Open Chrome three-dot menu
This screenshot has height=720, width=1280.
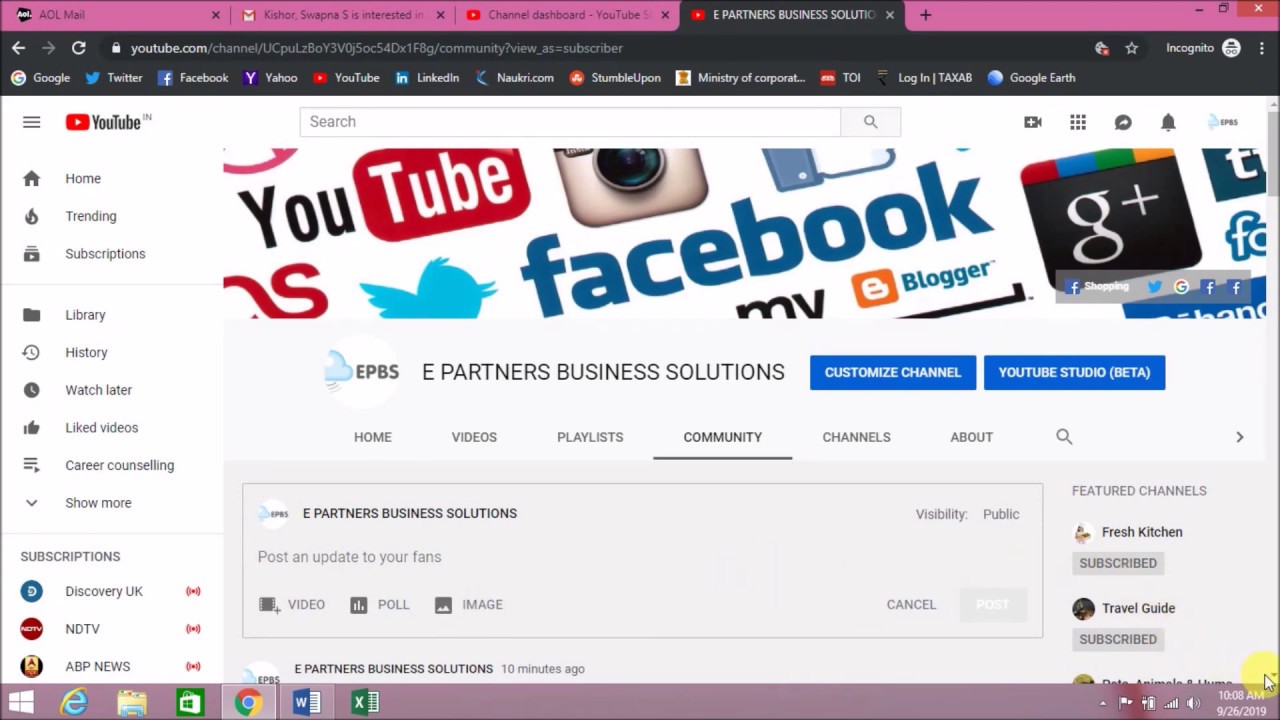[x=1262, y=48]
